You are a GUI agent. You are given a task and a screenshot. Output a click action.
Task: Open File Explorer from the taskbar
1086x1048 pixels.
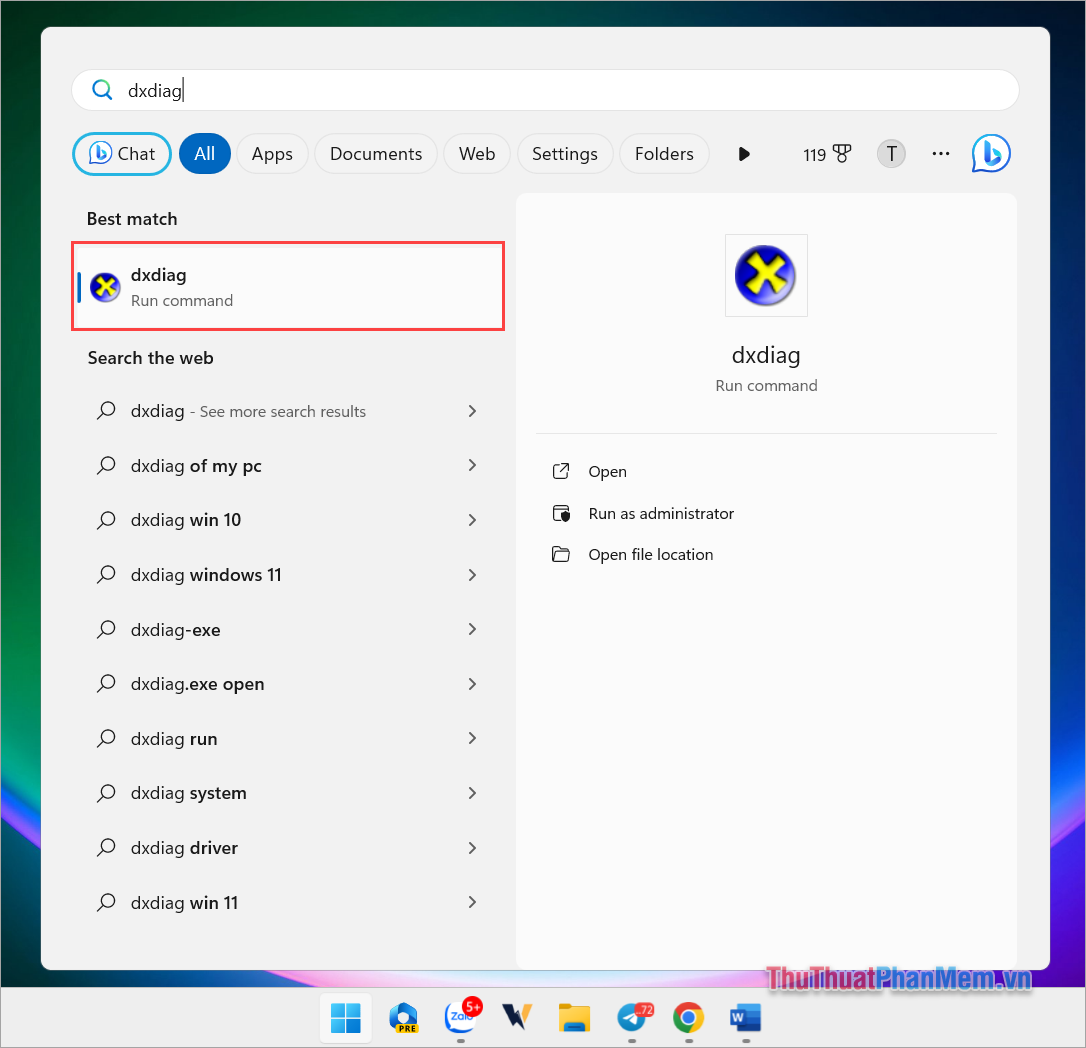pyautogui.click(x=574, y=1018)
